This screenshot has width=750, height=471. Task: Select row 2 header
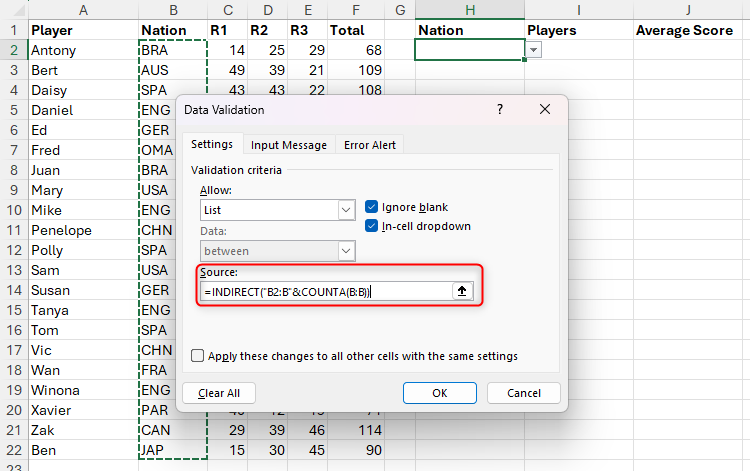[13, 50]
